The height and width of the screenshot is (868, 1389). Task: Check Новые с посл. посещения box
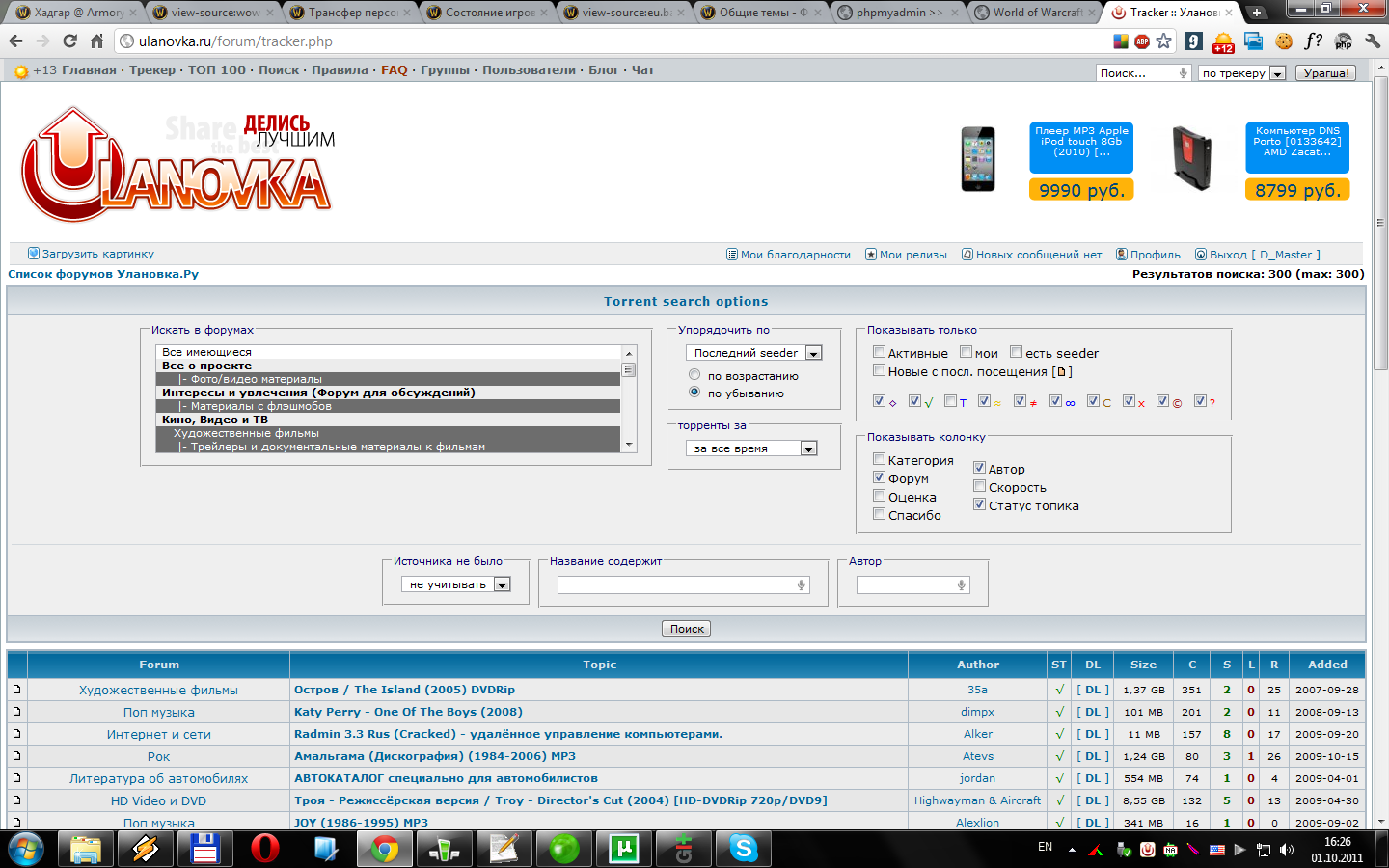point(879,370)
